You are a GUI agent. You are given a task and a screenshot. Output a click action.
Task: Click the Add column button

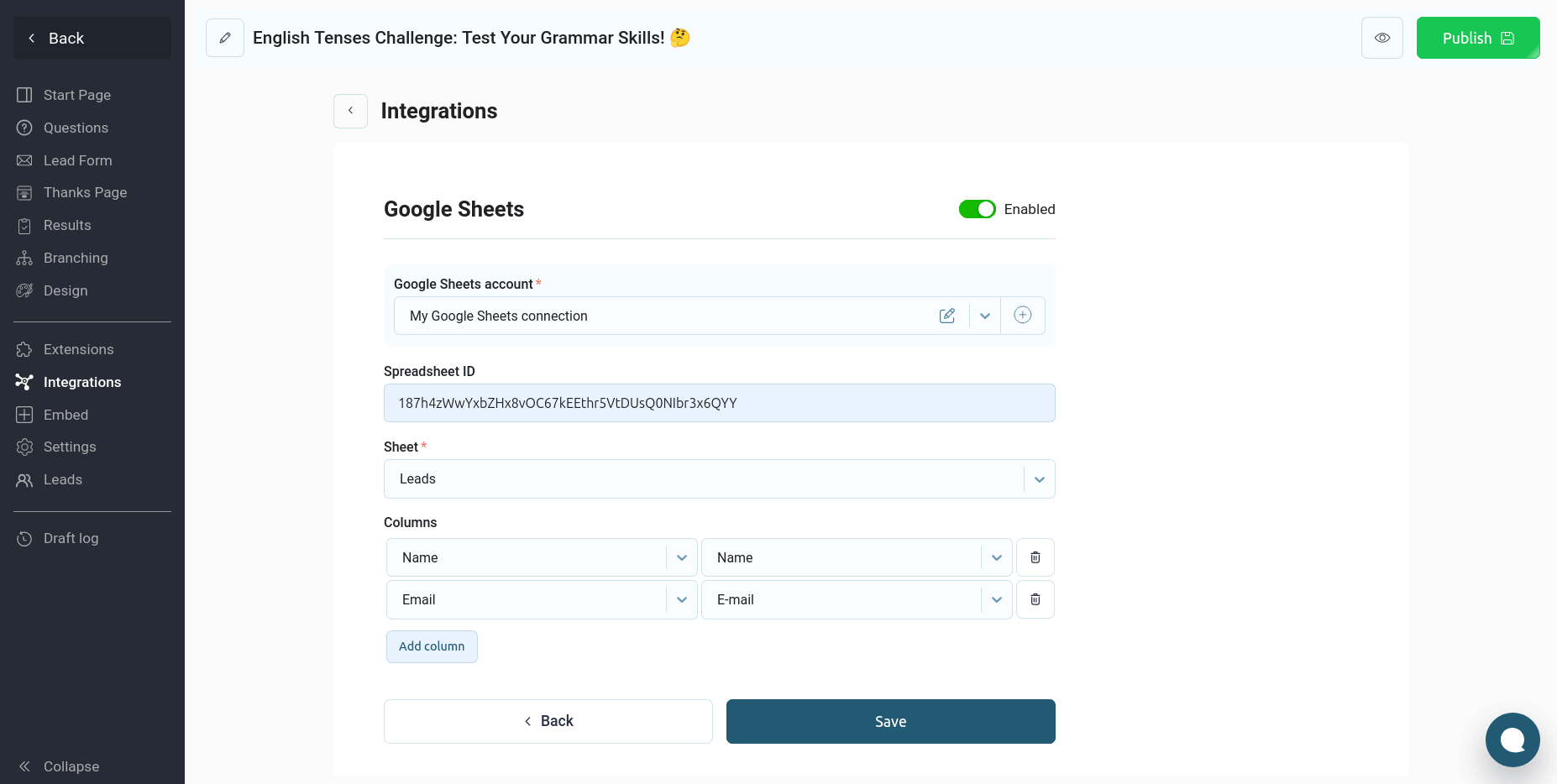[x=432, y=646]
